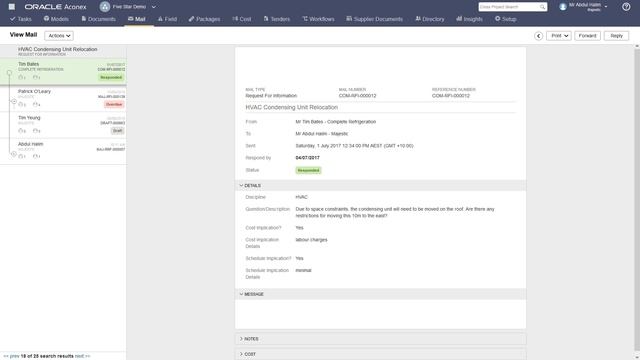This screenshot has width=640, height=360.
Task: Open the Directory menu
Action: coord(430,19)
